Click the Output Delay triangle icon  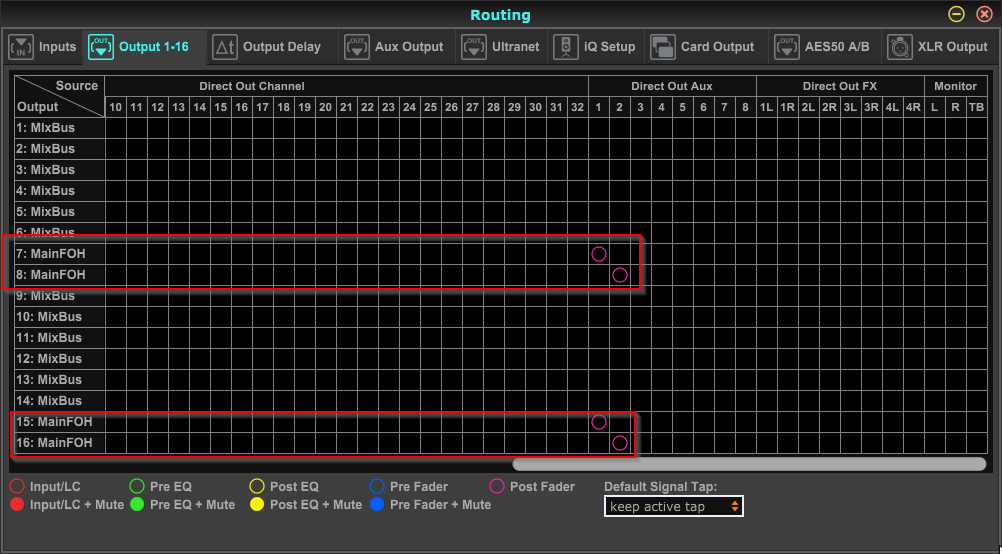click(x=225, y=47)
